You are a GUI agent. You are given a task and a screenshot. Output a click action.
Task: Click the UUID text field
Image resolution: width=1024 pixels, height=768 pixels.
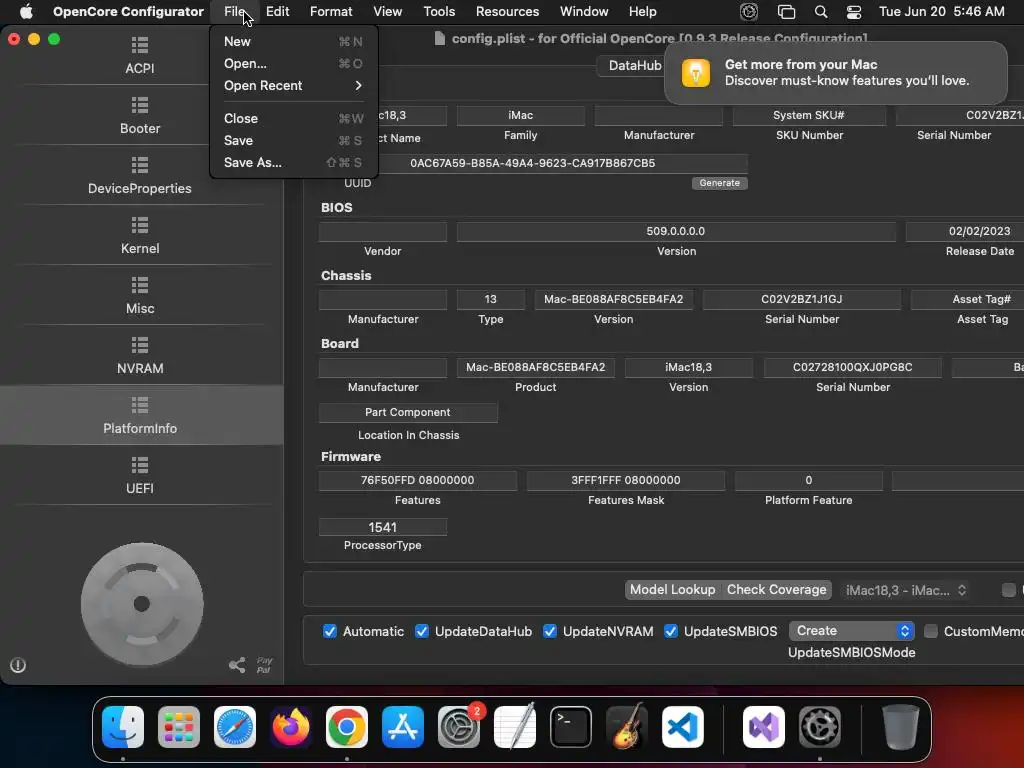pos(532,163)
